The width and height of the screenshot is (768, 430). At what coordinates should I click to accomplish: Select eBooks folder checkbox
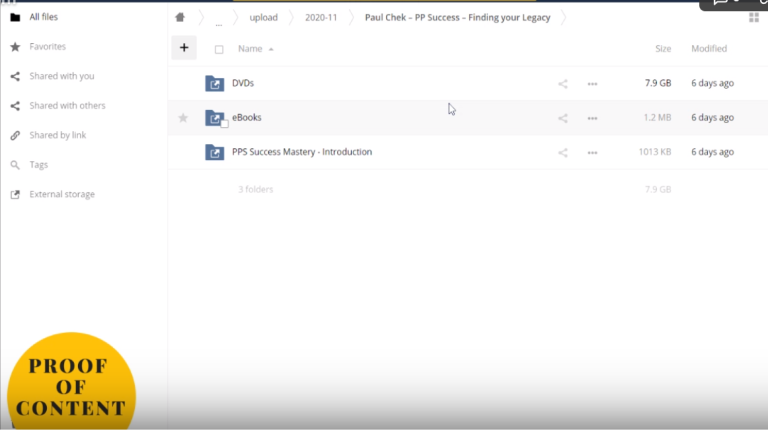coord(224,124)
